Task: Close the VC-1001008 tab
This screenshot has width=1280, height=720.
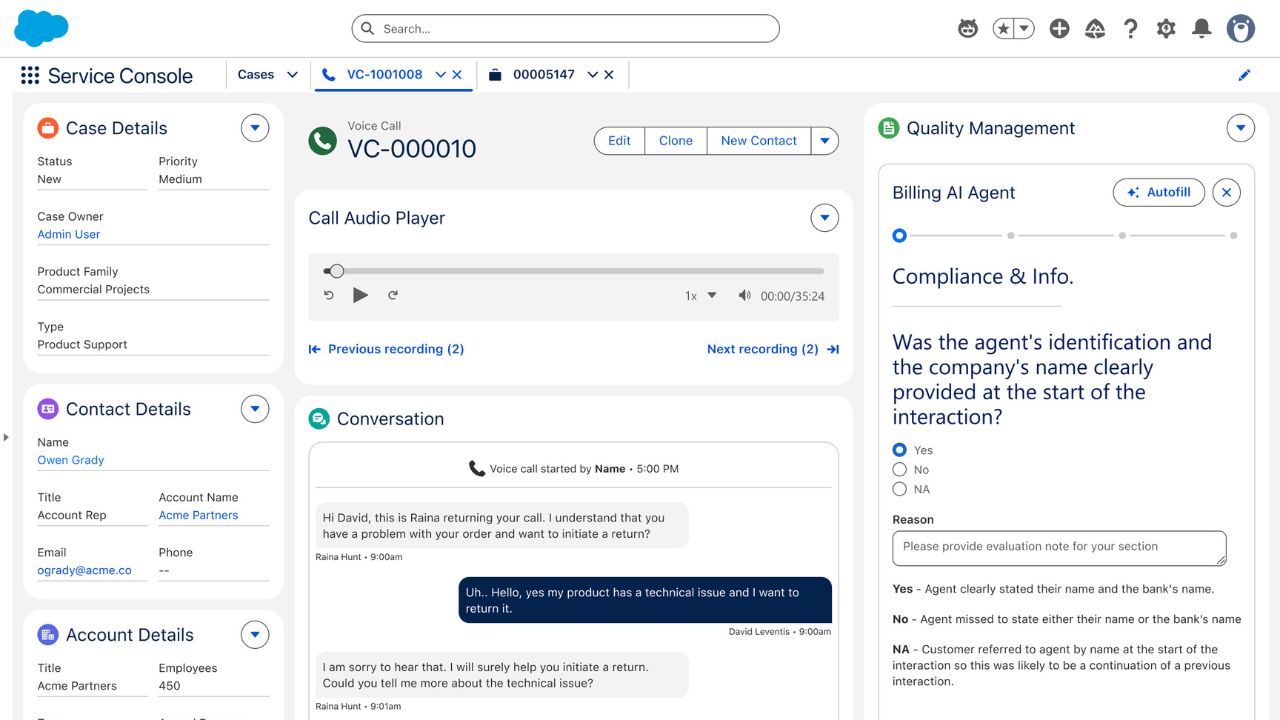Action: (457, 75)
